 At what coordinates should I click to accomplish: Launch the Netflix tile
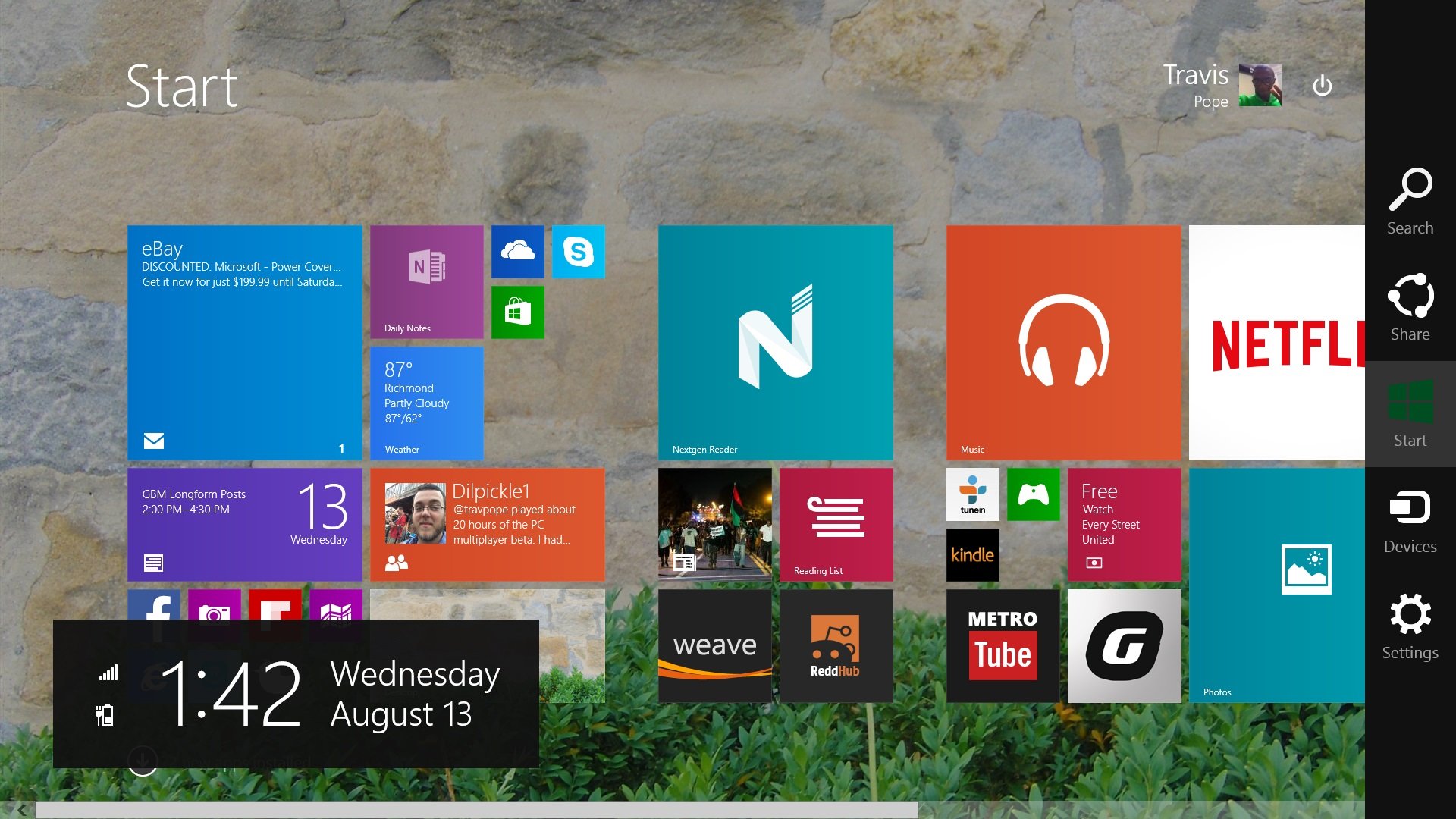click(1277, 343)
